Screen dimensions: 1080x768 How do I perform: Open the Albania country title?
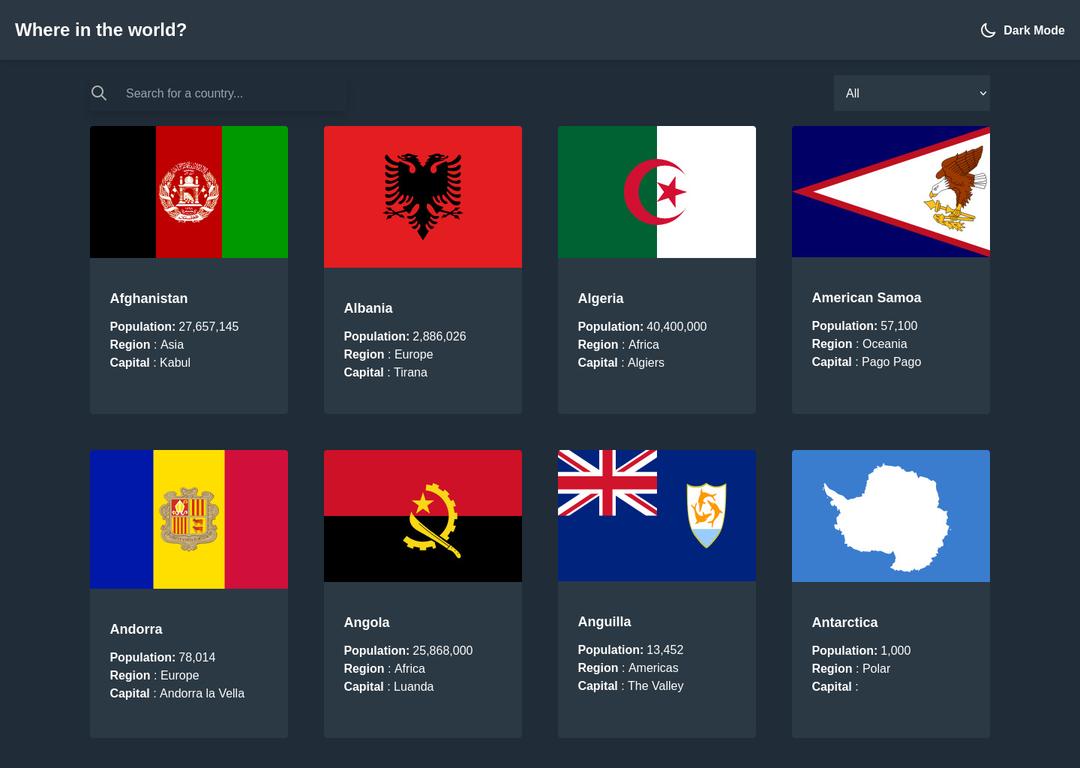coord(368,308)
